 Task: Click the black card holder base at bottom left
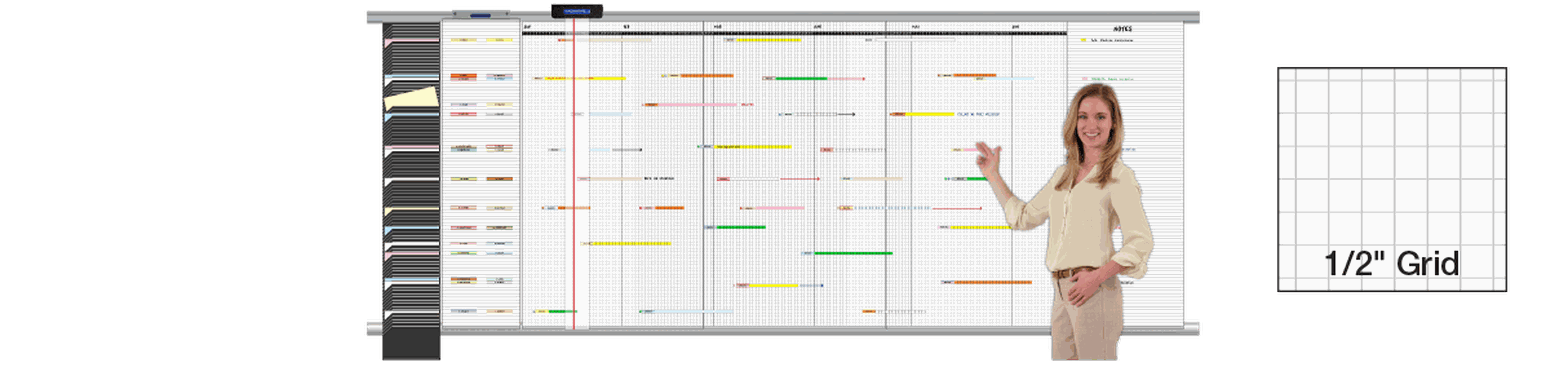click(411, 345)
